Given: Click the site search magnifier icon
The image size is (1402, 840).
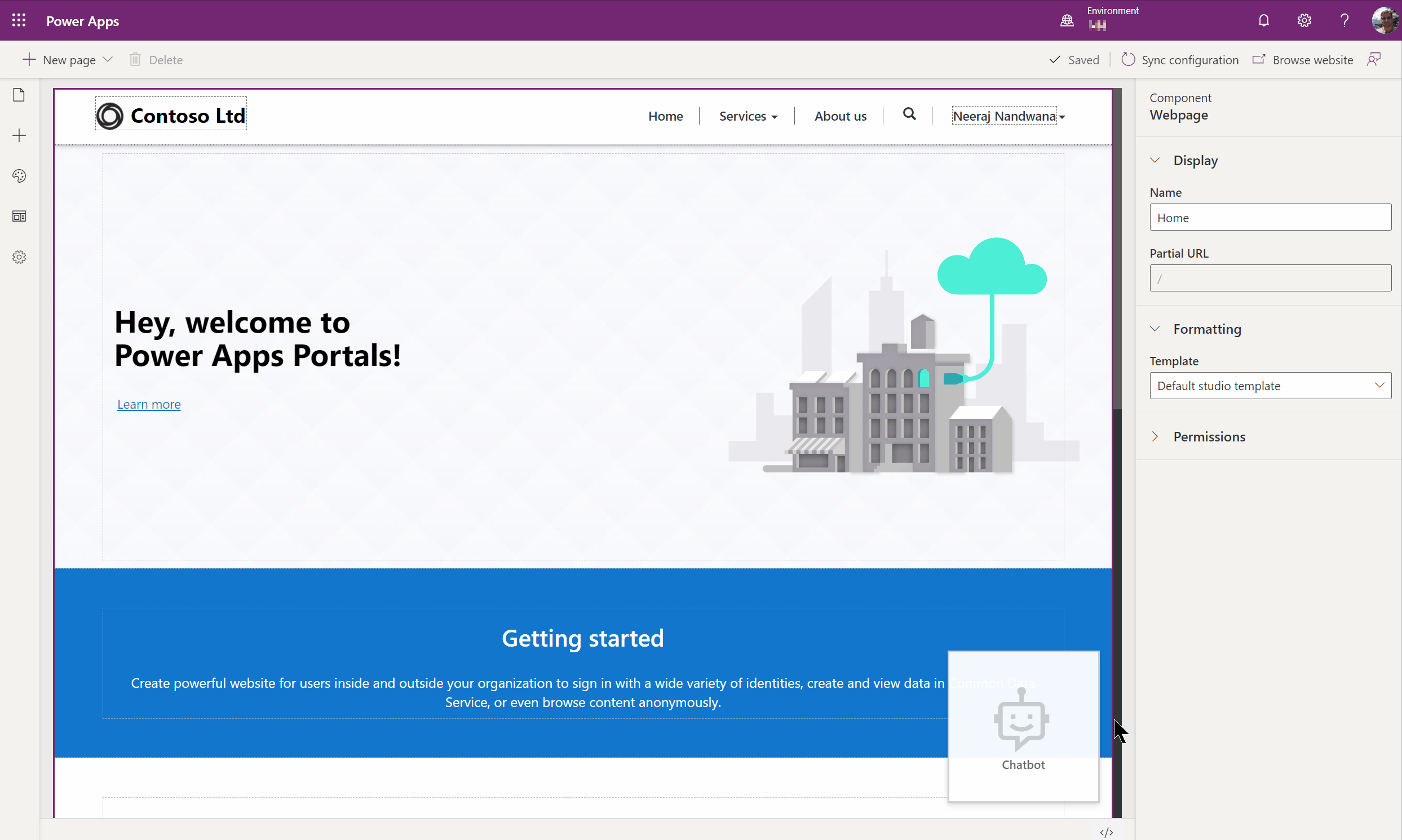Looking at the screenshot, I should pos(909,114).
